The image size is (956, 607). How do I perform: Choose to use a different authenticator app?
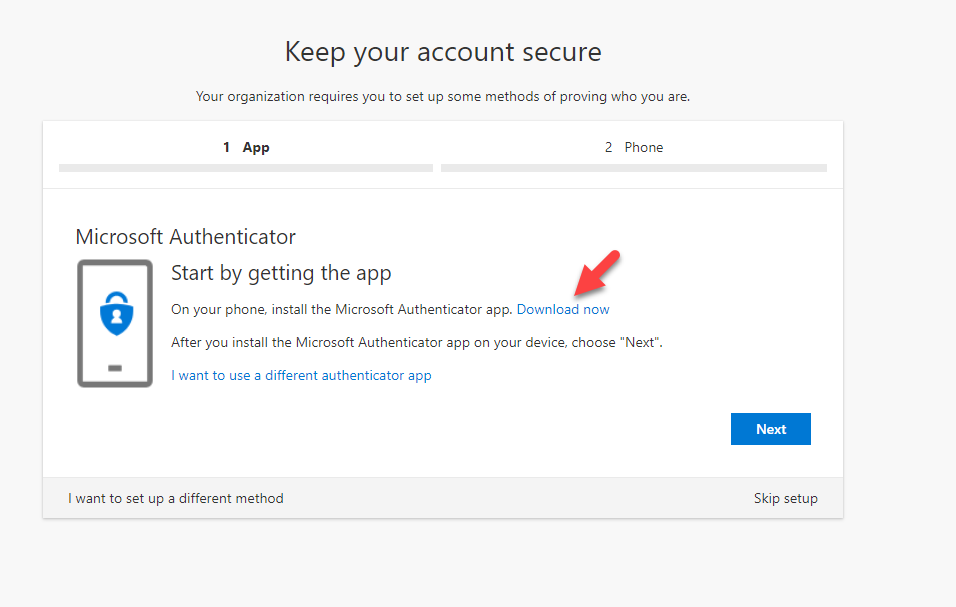point(301,376)
